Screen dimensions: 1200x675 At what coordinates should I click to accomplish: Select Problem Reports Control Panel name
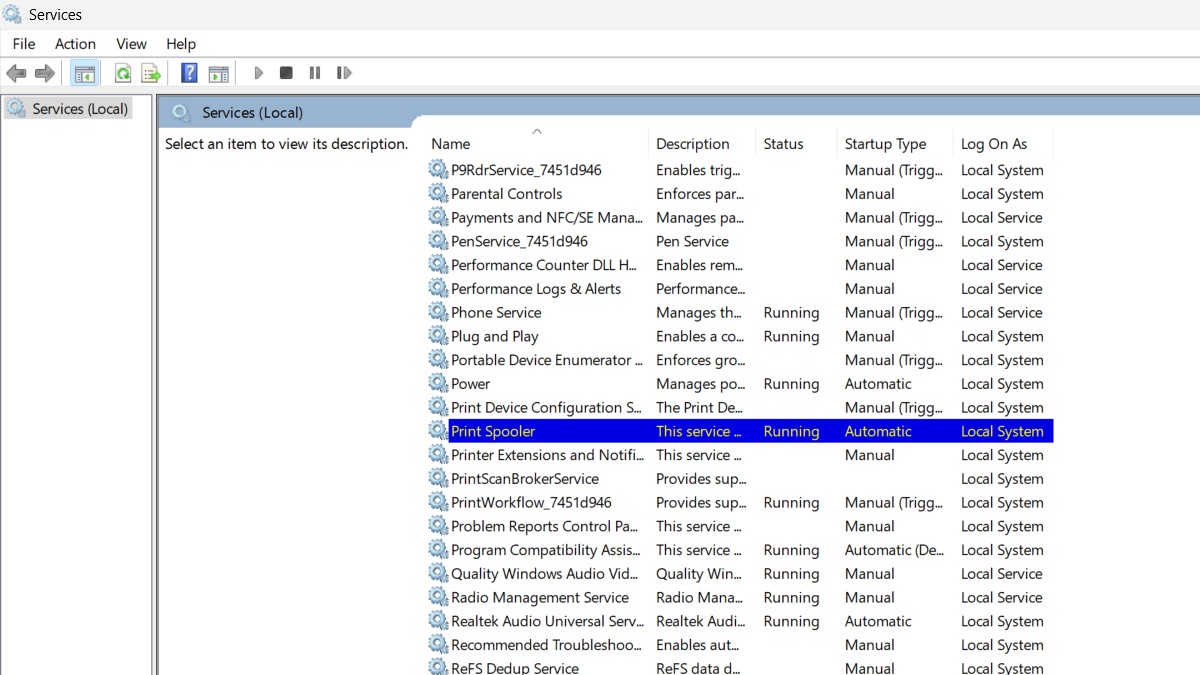pos(544,526)
